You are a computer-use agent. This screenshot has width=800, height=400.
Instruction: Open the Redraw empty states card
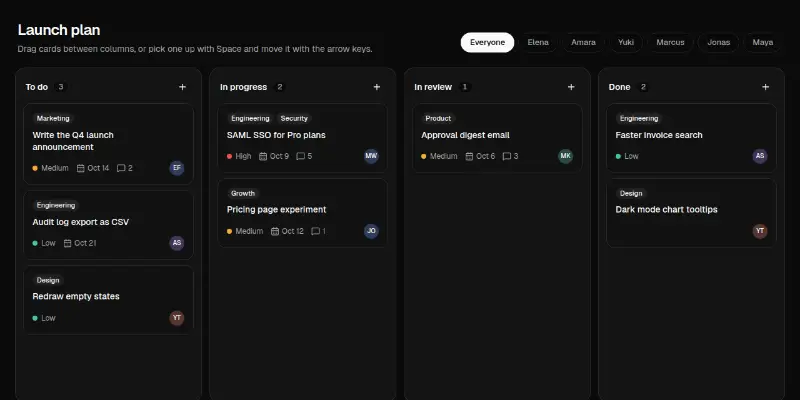click(109, 300)
